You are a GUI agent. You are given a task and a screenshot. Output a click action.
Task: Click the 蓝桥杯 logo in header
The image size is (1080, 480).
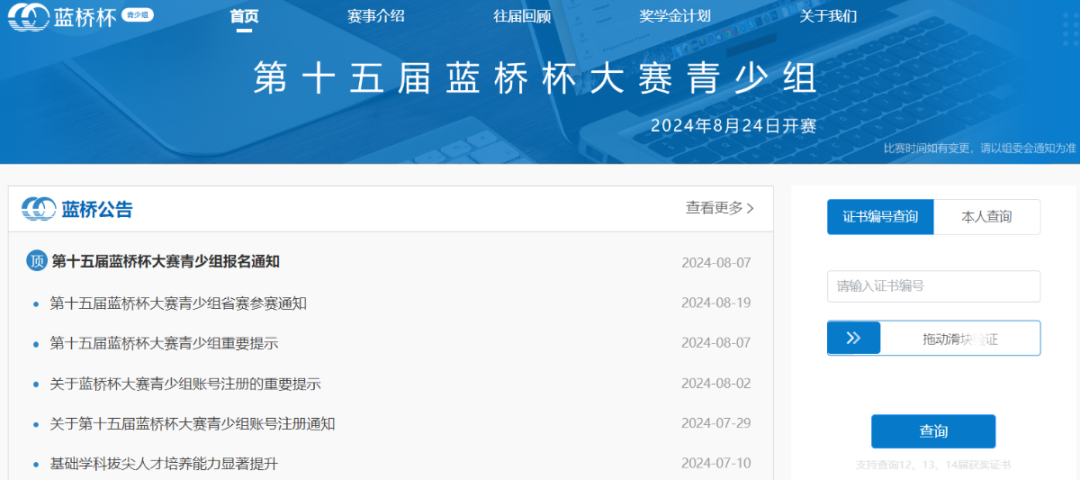click(62, 17)
